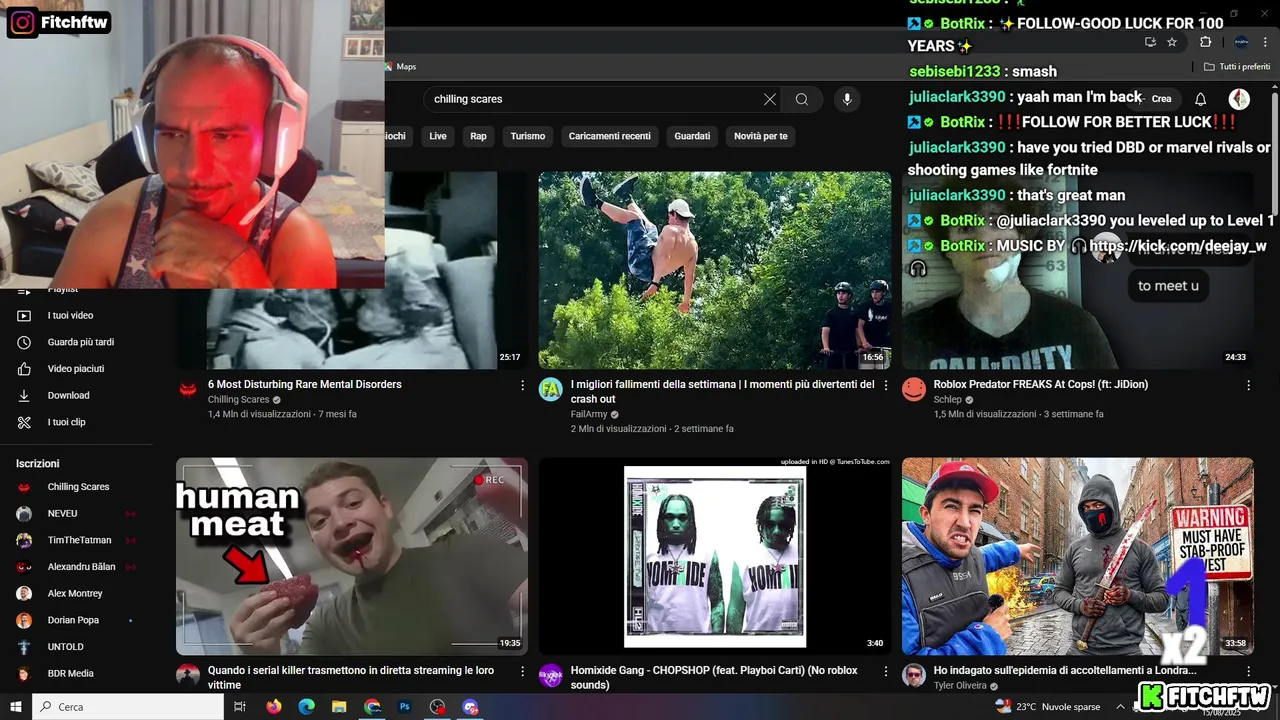Click Schlep channel avatar under video
Viewport: 1280px width, 720px height.
(914, 390)
